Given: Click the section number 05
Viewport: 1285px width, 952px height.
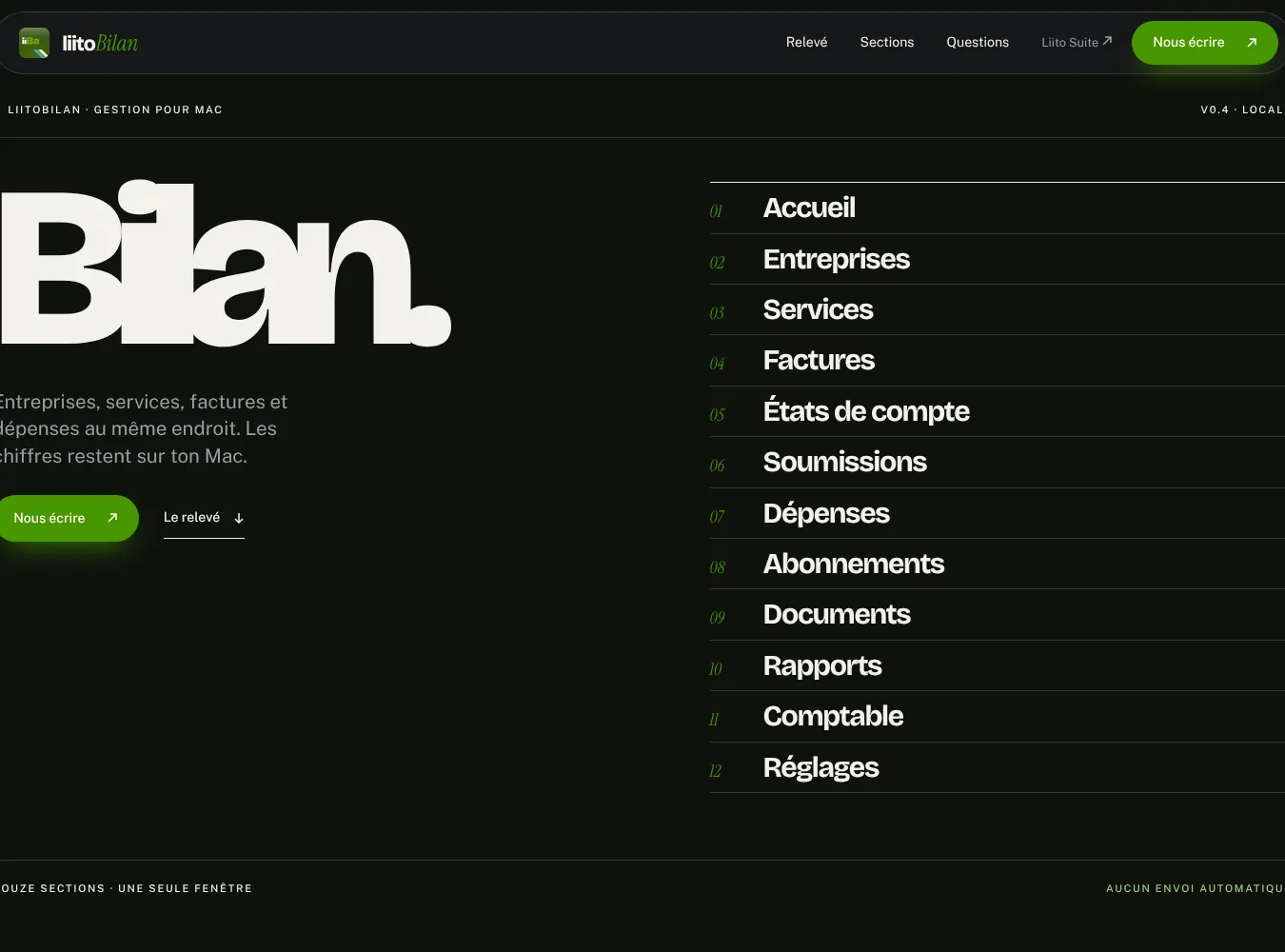Looking at the screenshot, I should point(718,415).
